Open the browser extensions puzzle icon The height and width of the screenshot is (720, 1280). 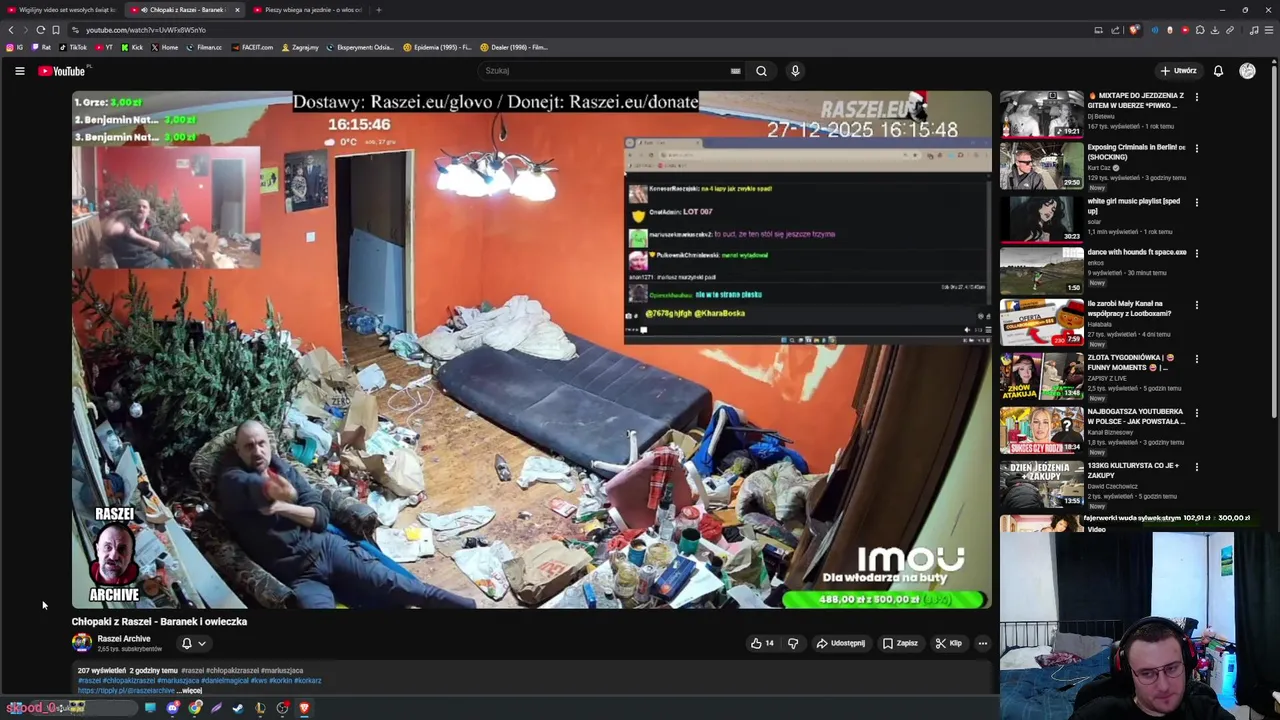click(x=1200, y=30)
